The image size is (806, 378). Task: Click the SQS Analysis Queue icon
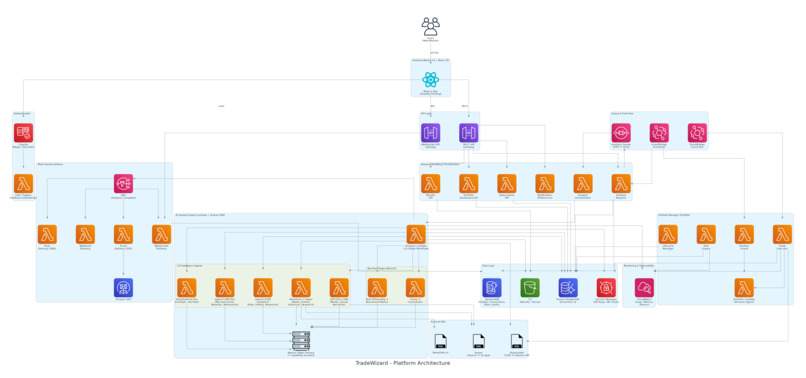pos(621,133)
